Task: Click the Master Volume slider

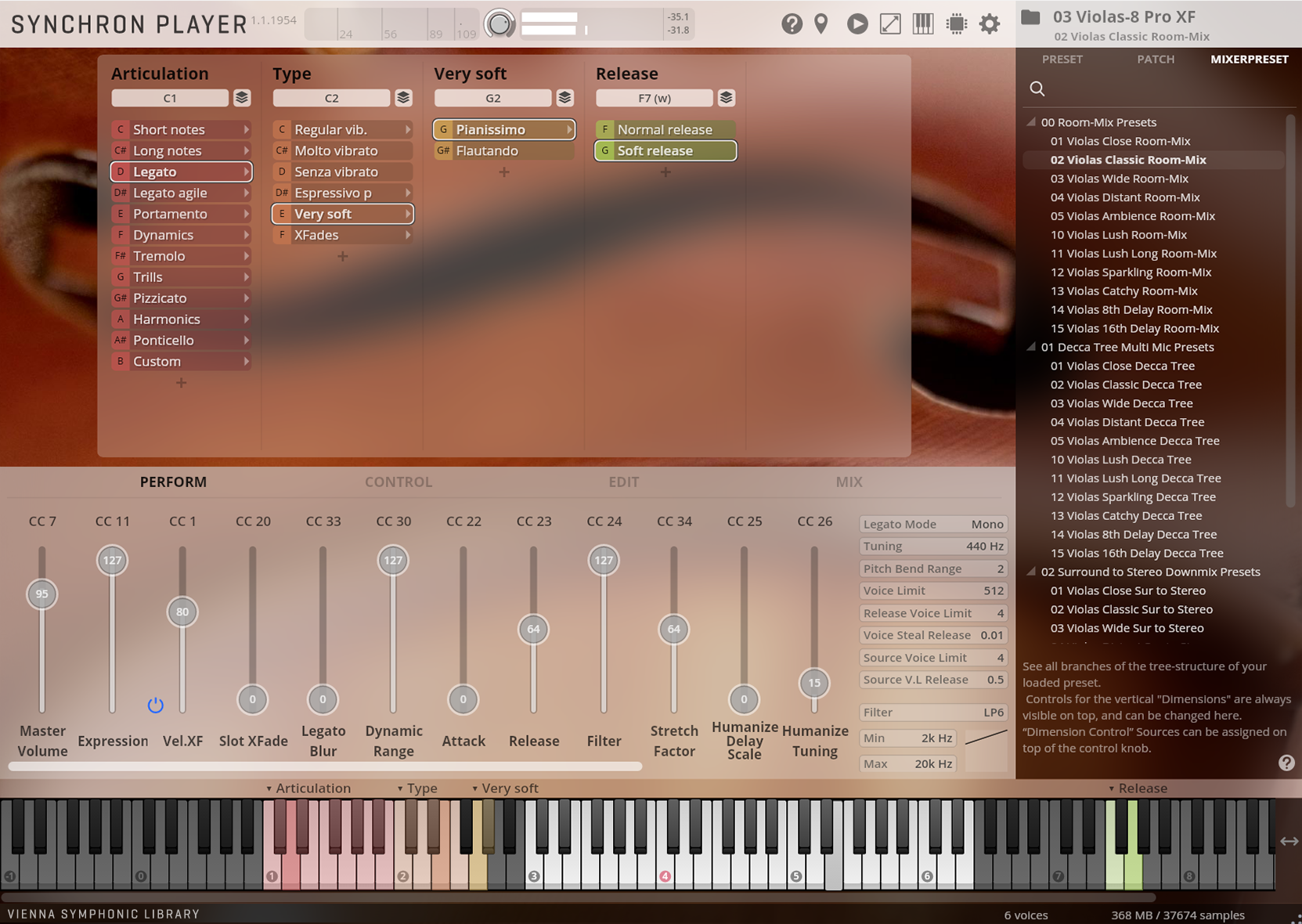Action: coord(42,594)
